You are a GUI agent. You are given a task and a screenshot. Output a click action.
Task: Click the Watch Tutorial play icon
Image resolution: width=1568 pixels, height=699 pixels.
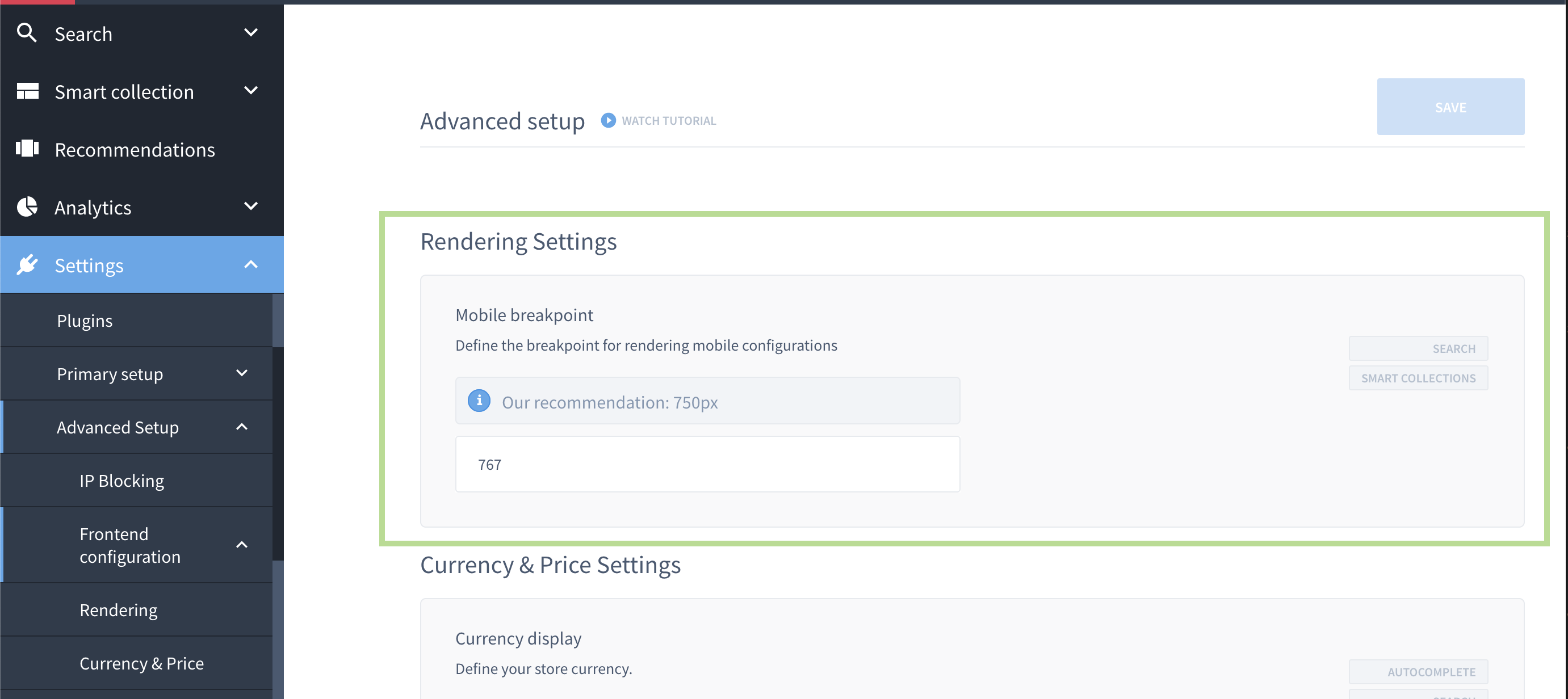608,120
